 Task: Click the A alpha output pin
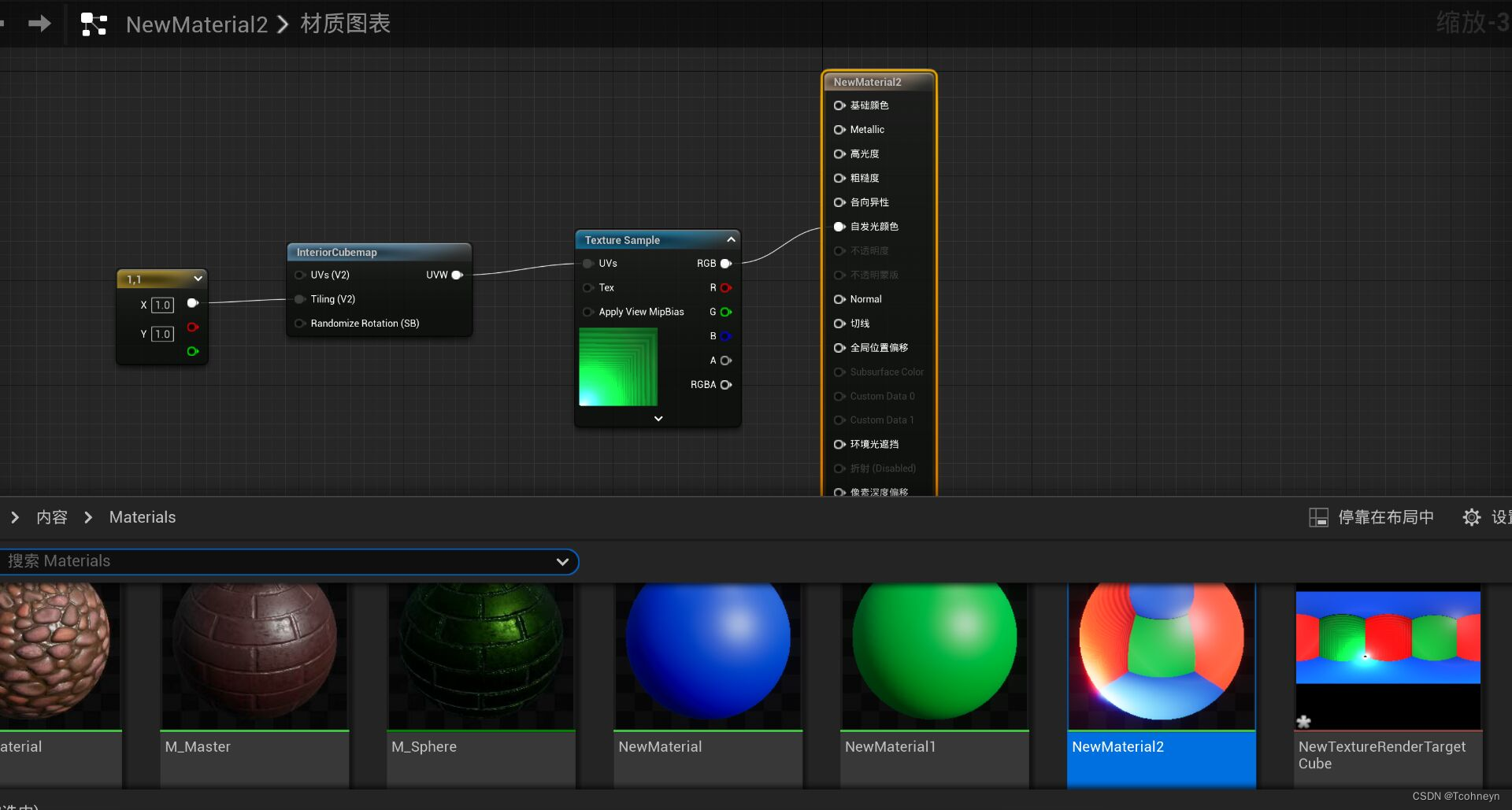click(726, 361)
